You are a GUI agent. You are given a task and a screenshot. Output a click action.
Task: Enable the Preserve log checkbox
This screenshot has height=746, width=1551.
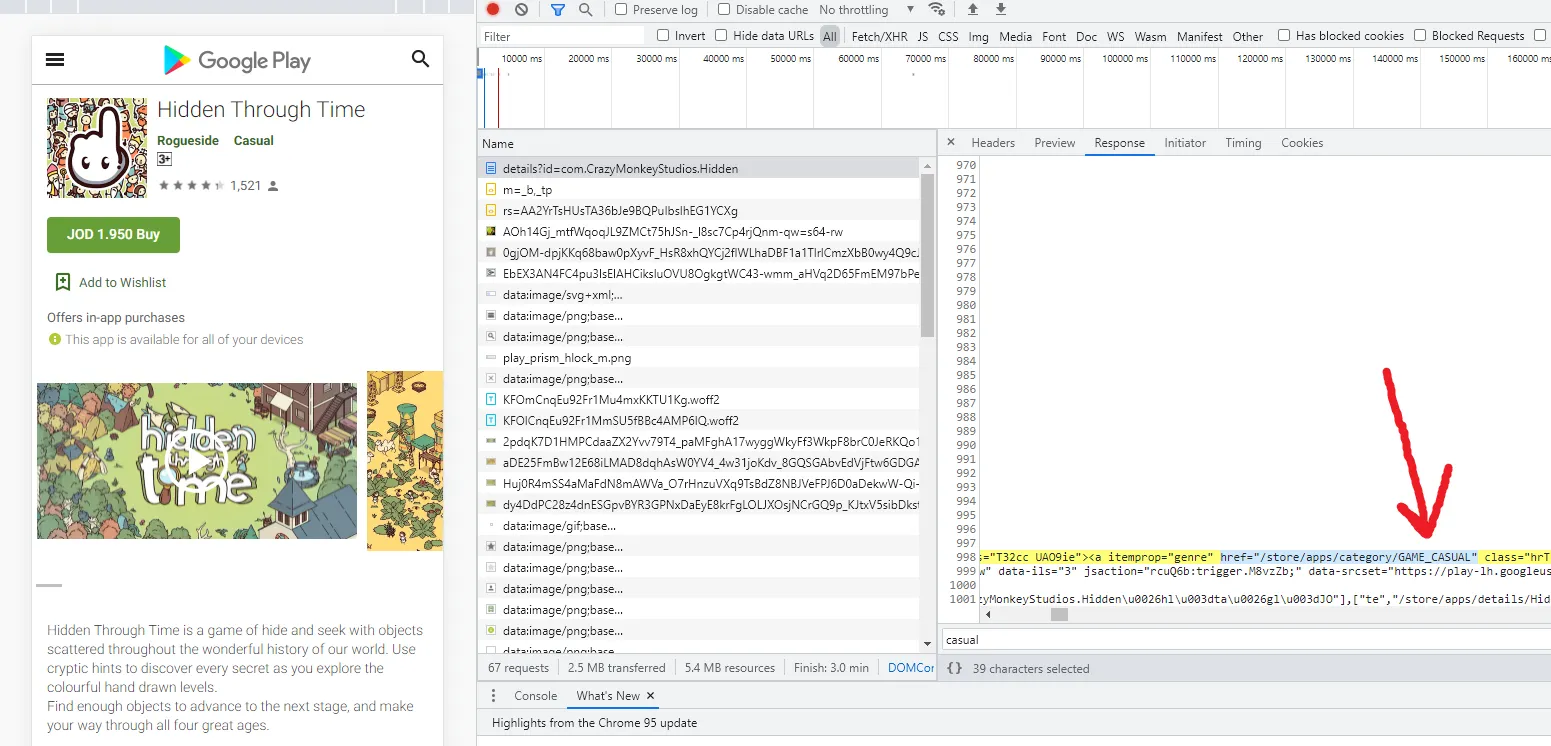[621, 10]
